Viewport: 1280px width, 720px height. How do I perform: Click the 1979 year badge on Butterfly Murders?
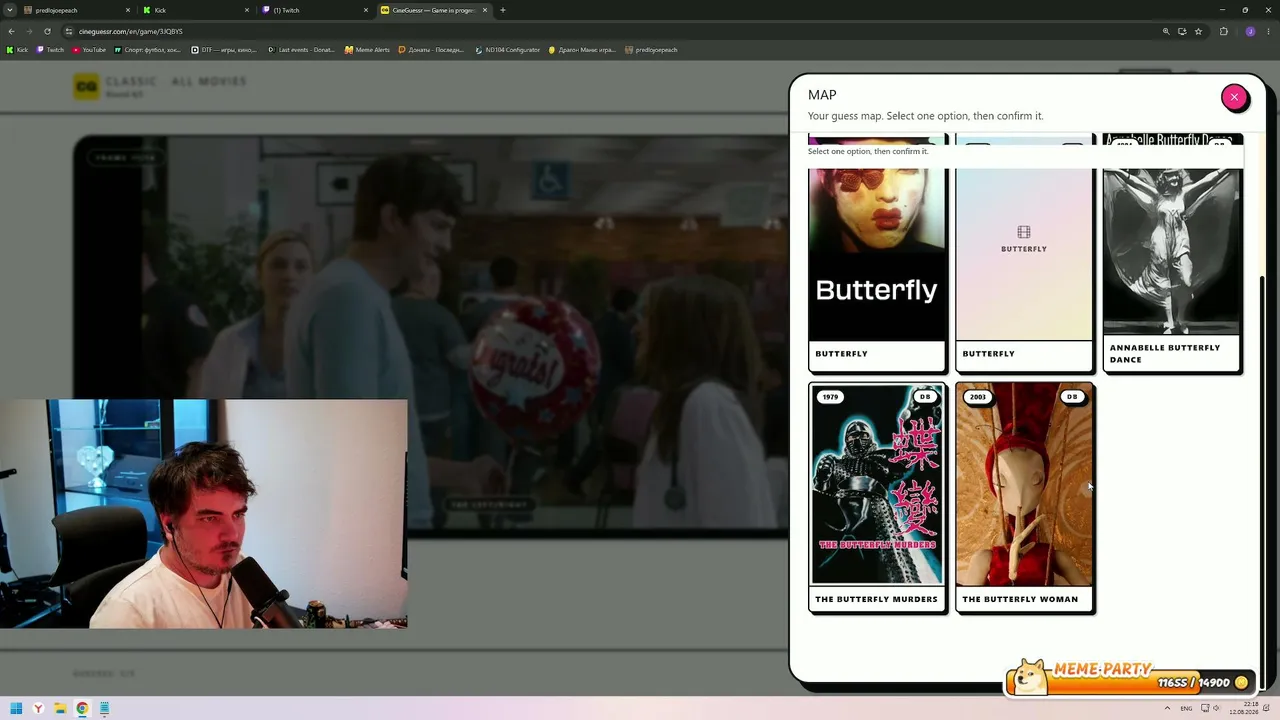click(830, 397)
